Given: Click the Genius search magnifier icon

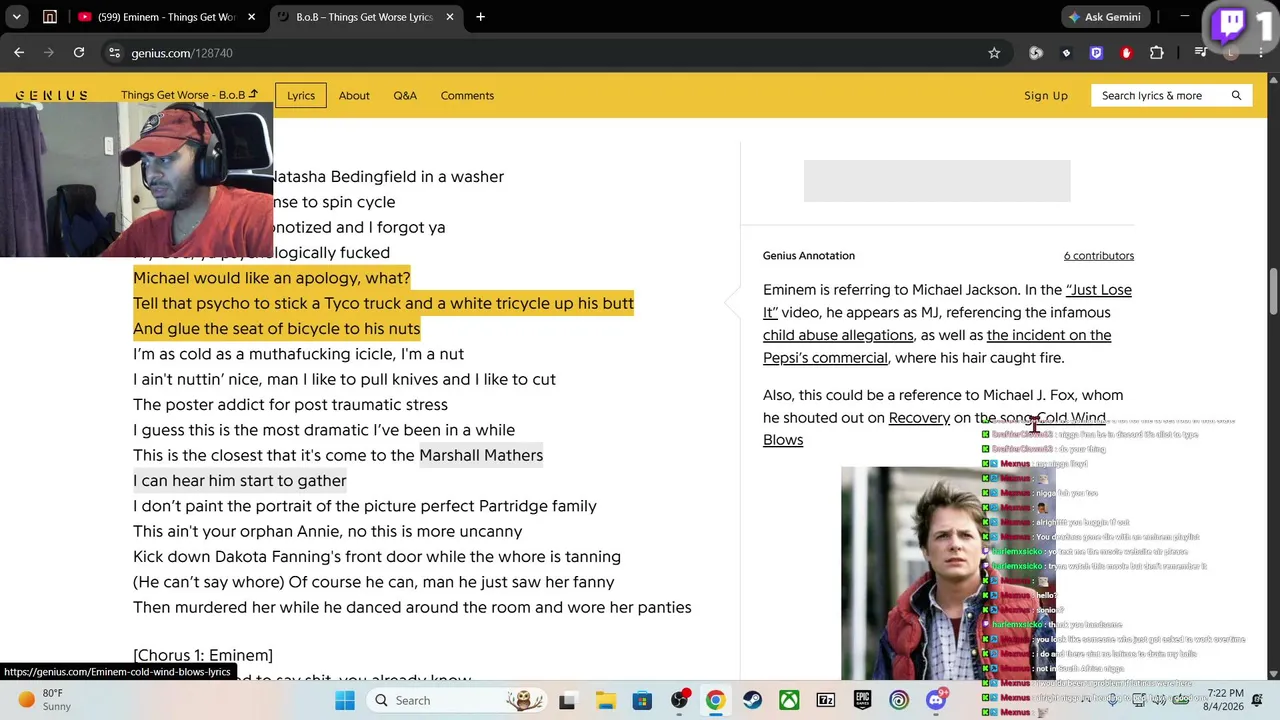Looking at the screenshot, I should click(x=1236, y=96).
